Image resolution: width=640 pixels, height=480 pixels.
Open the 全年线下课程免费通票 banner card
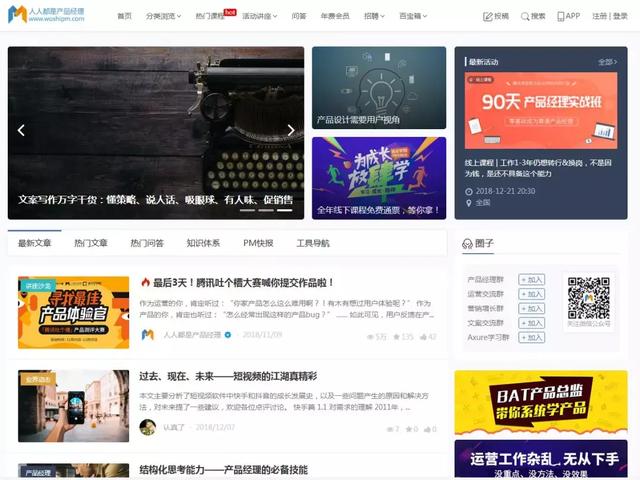[379, 178]
